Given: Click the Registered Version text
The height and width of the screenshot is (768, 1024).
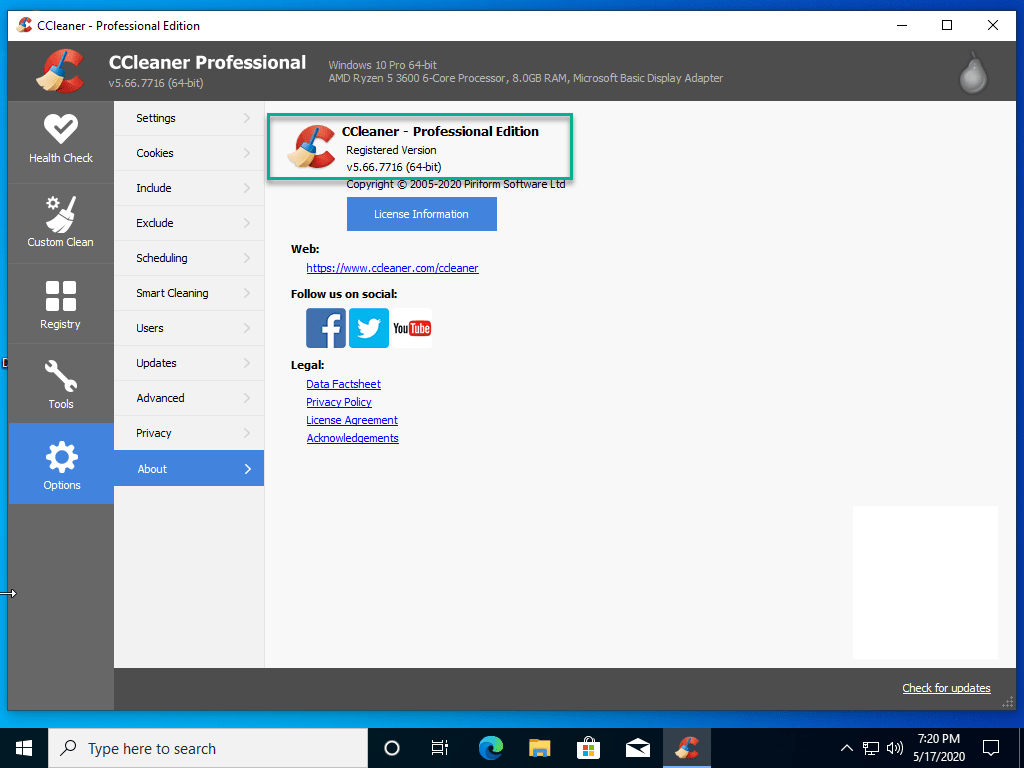Looking at the screenshot, I should (x=391, y=150).
